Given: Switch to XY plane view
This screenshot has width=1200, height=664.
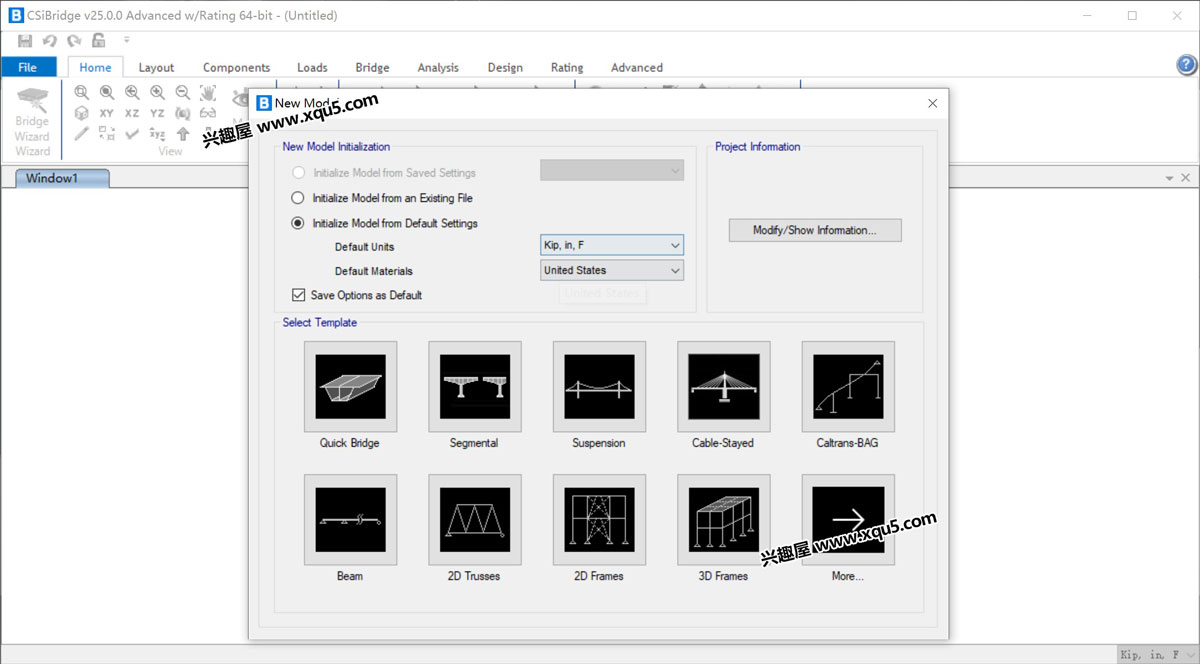Looking at the screenshot, I should (107, 113).
